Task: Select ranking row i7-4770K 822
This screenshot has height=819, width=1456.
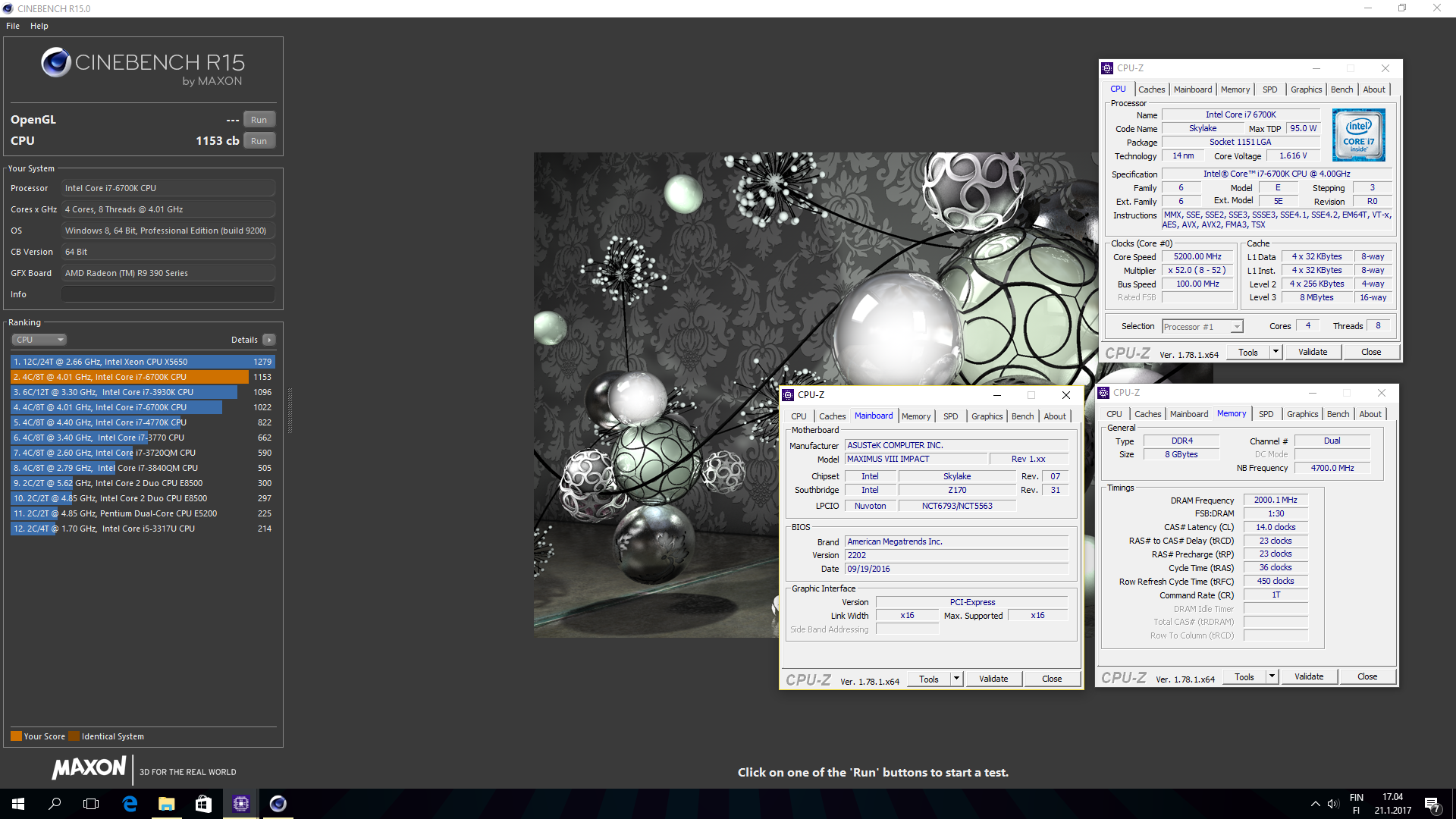Action: (x=143, y=422)
